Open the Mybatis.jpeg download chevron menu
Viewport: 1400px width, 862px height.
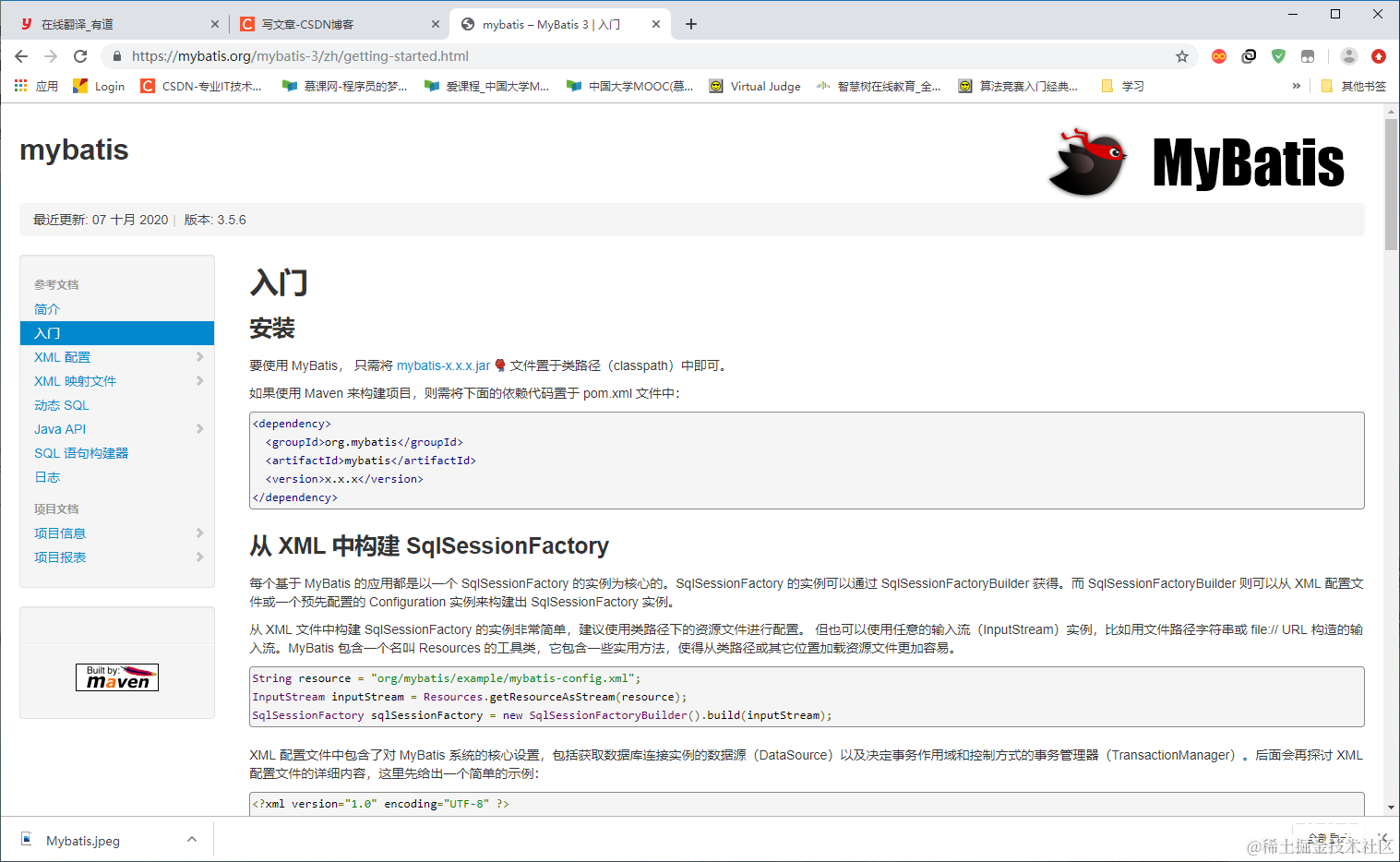tap(191, 840)
